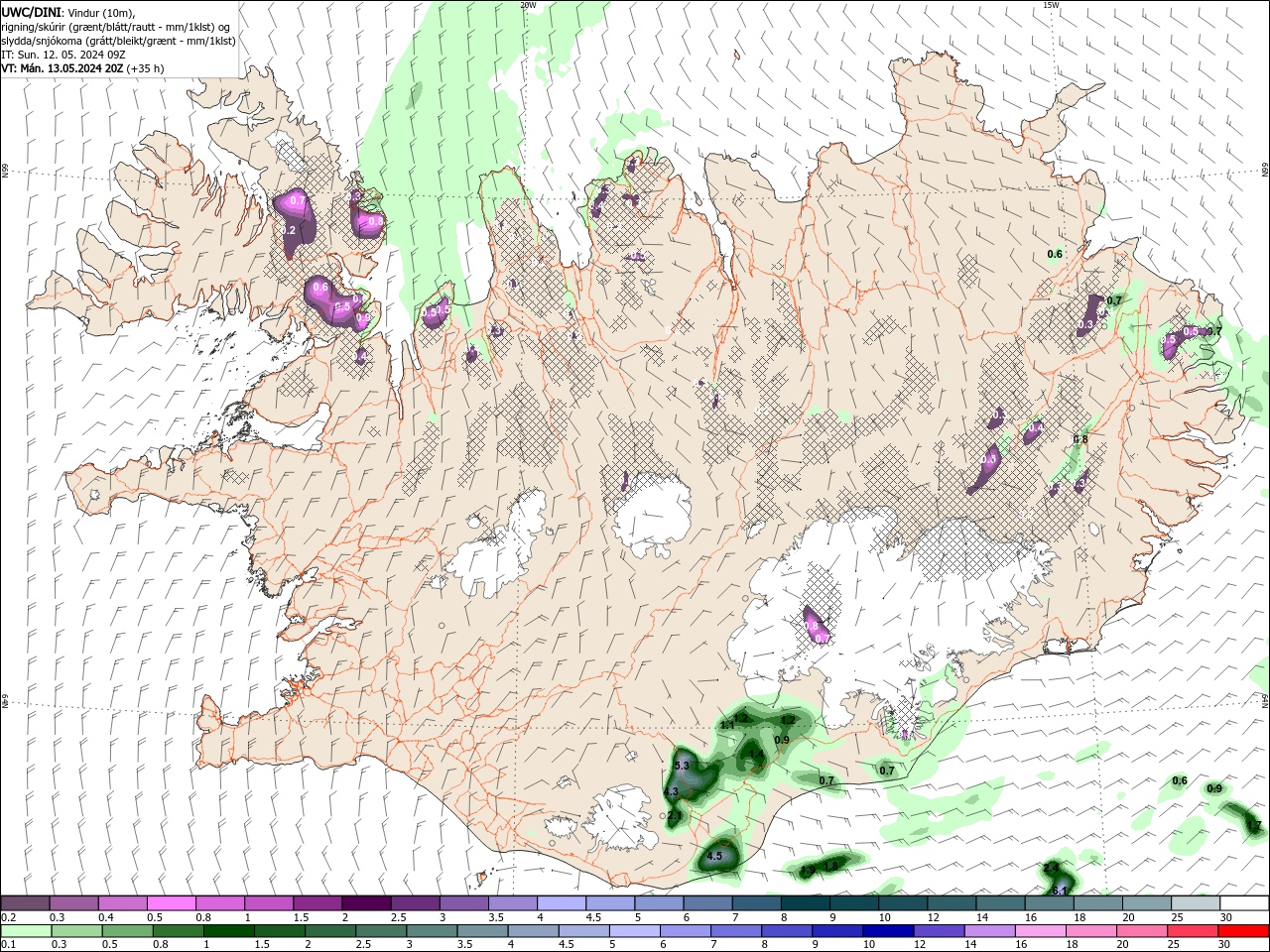Click the valid time 'VT: Mán. 13.05.2024 20Z'
The image size is (1270, 952).
click(62, 68)
